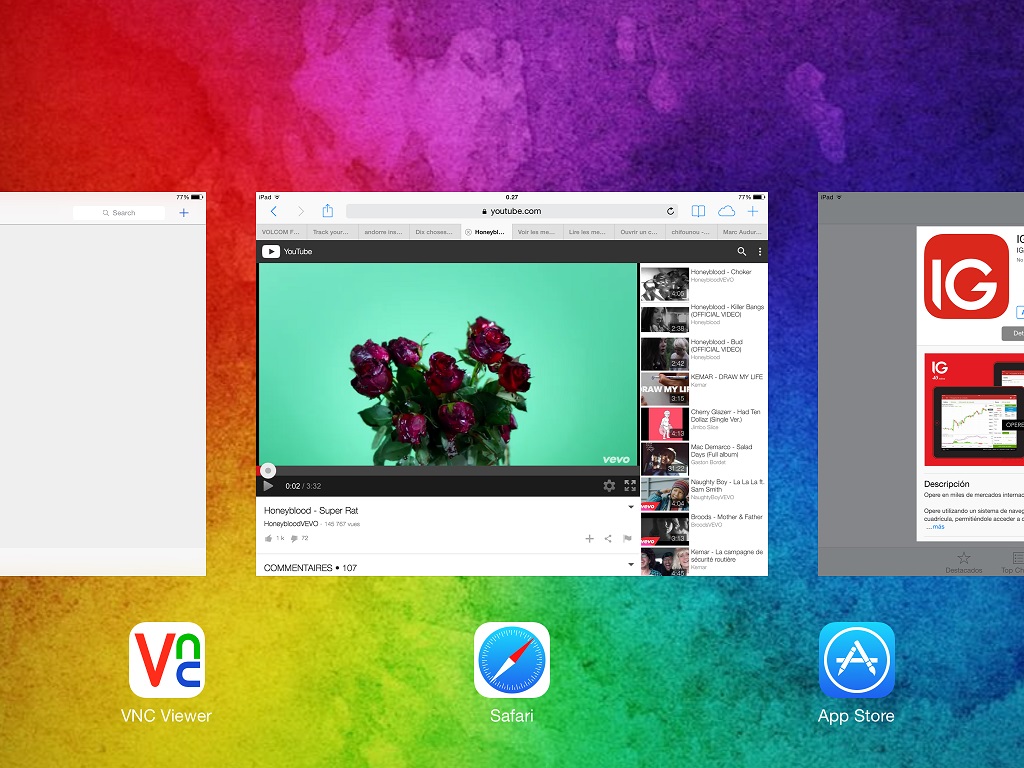This screenshot has height=768, width=1024.
Task: Switch to the Lire les me... tab
Action: [588, 232]
